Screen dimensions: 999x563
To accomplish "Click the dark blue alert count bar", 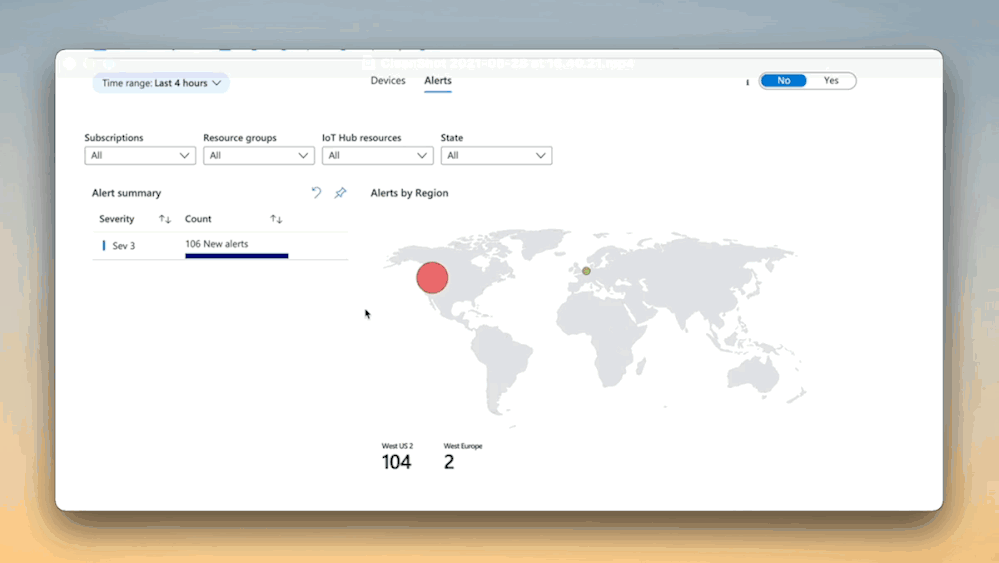I will [x=236, y=256].
